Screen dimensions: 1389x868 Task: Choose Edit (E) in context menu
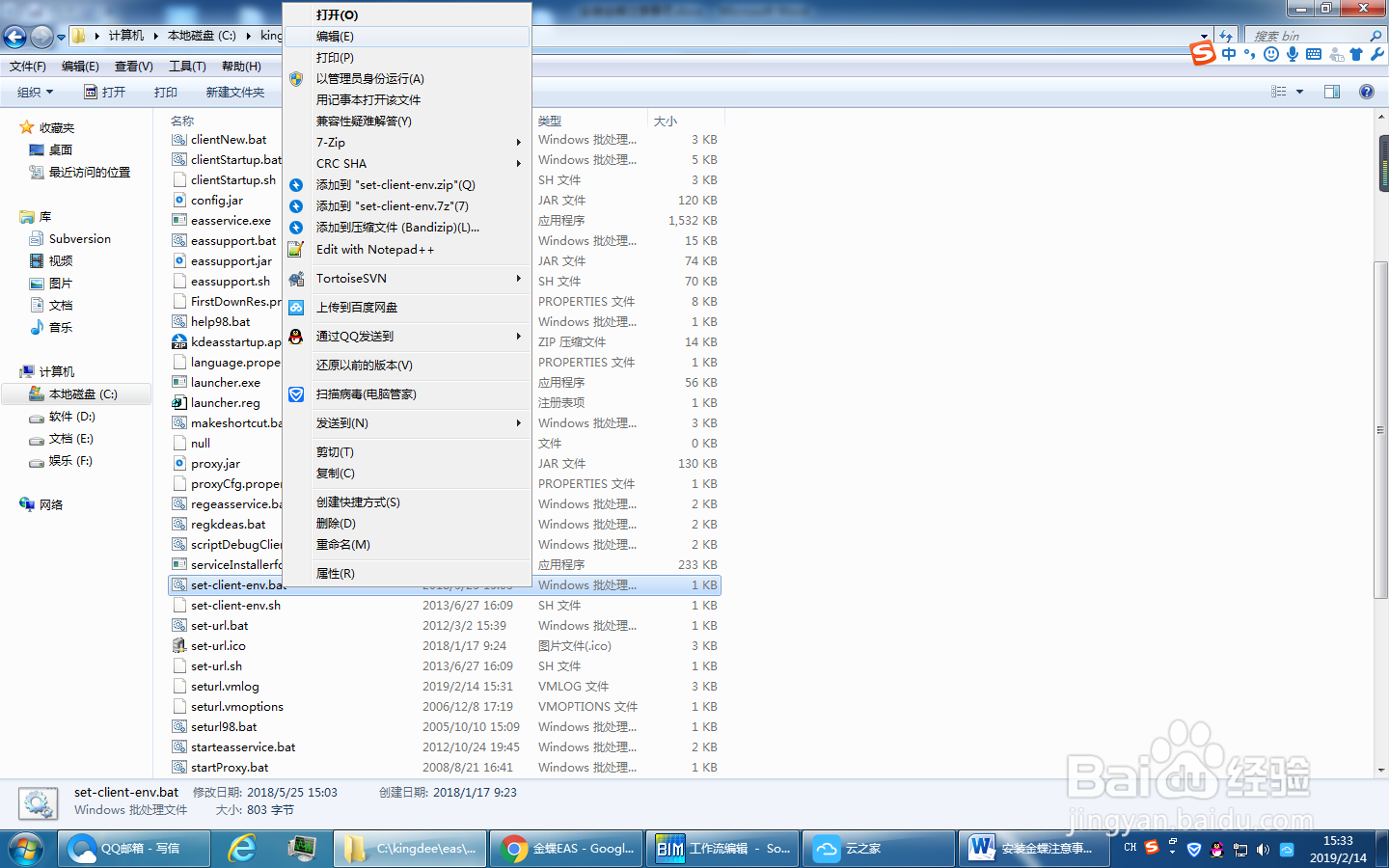pyautogui.click(x=407, y=37)
